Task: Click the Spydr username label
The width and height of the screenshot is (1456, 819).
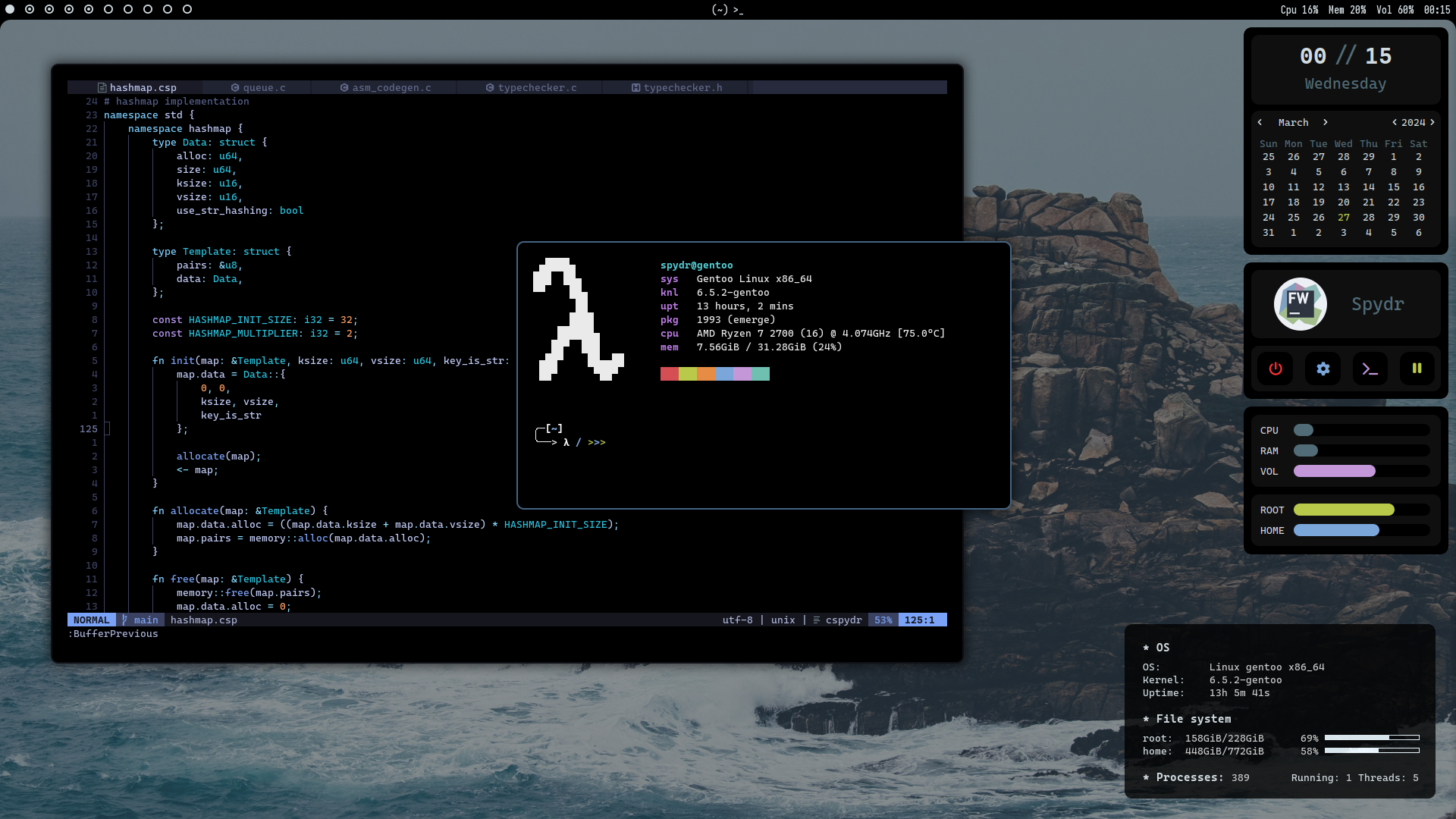Action: point(1378,304)
